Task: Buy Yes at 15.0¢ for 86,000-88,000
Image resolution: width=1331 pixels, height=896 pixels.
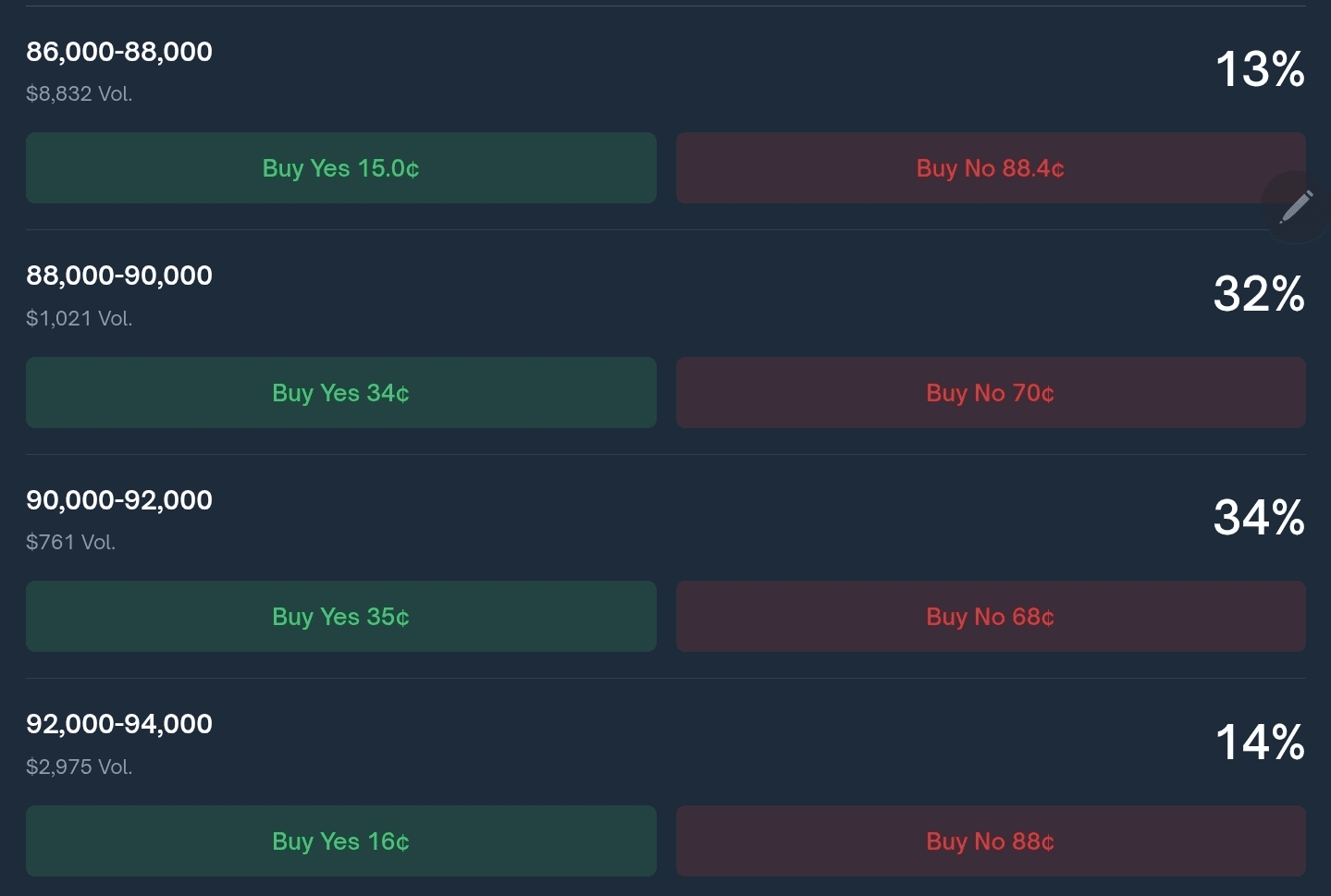Action: tap(340, 168)
